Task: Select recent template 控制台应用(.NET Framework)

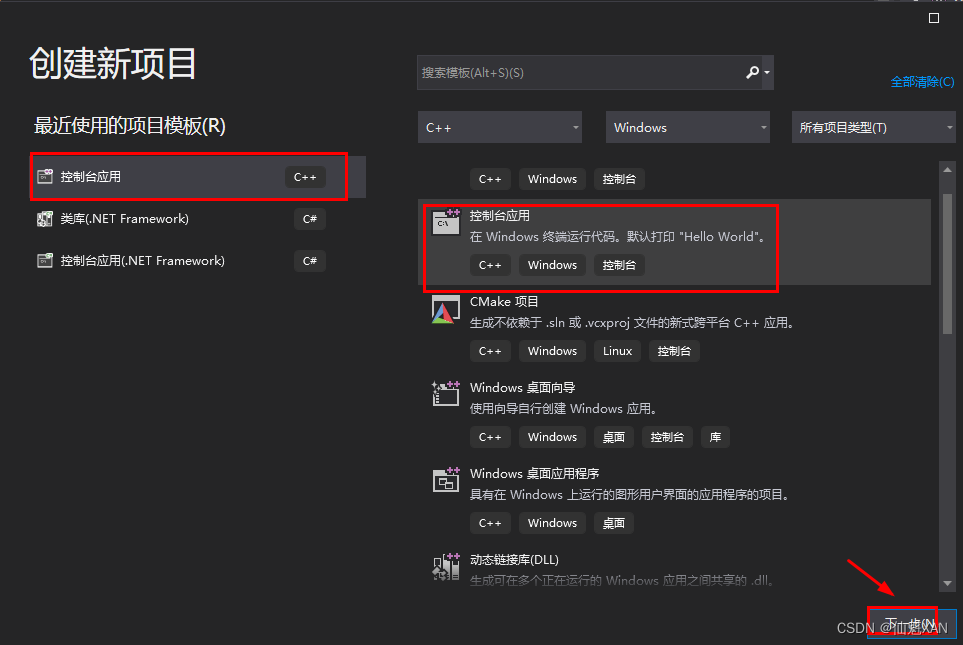Action: pos(198,260)
